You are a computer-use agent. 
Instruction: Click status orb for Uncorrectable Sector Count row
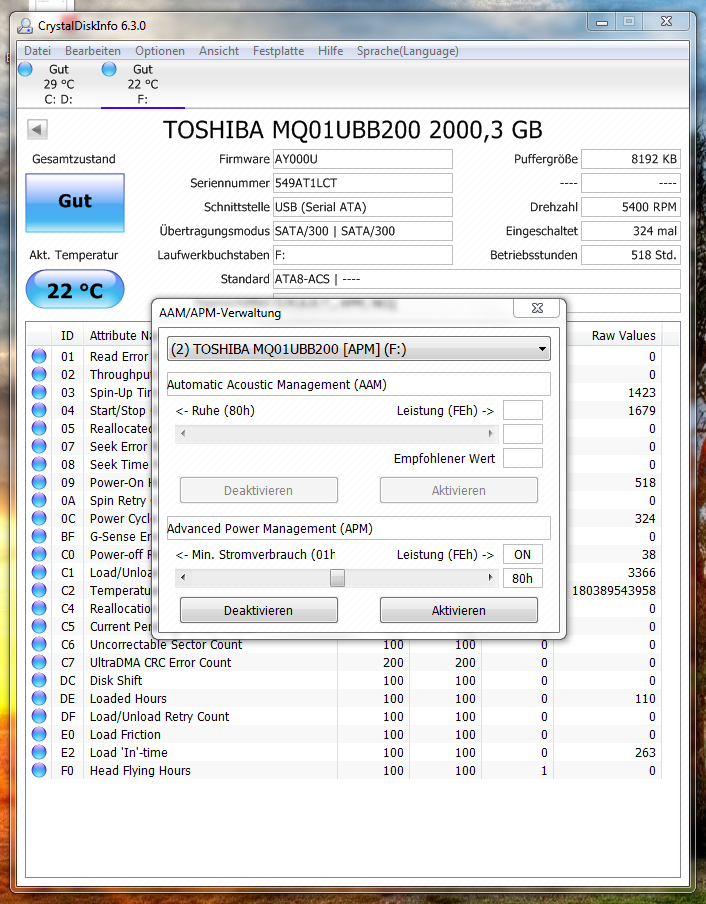pos(39,644)
